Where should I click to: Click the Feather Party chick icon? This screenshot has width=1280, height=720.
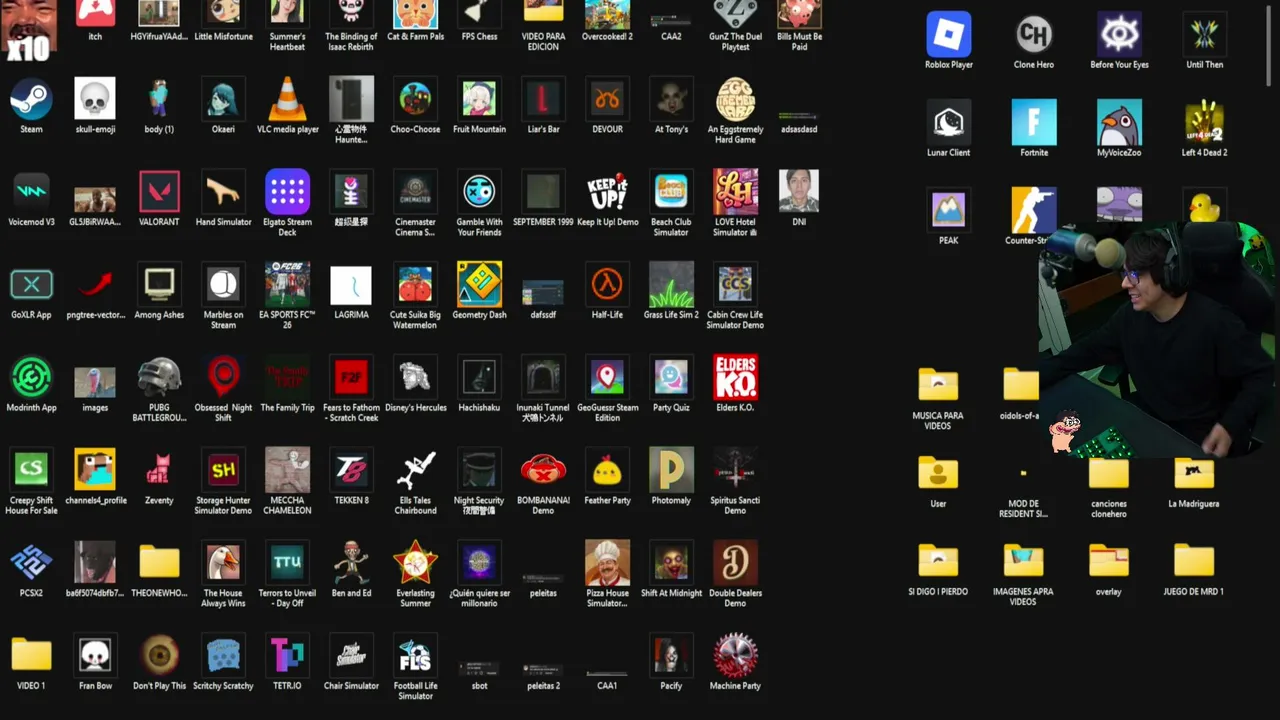point(607,470)
